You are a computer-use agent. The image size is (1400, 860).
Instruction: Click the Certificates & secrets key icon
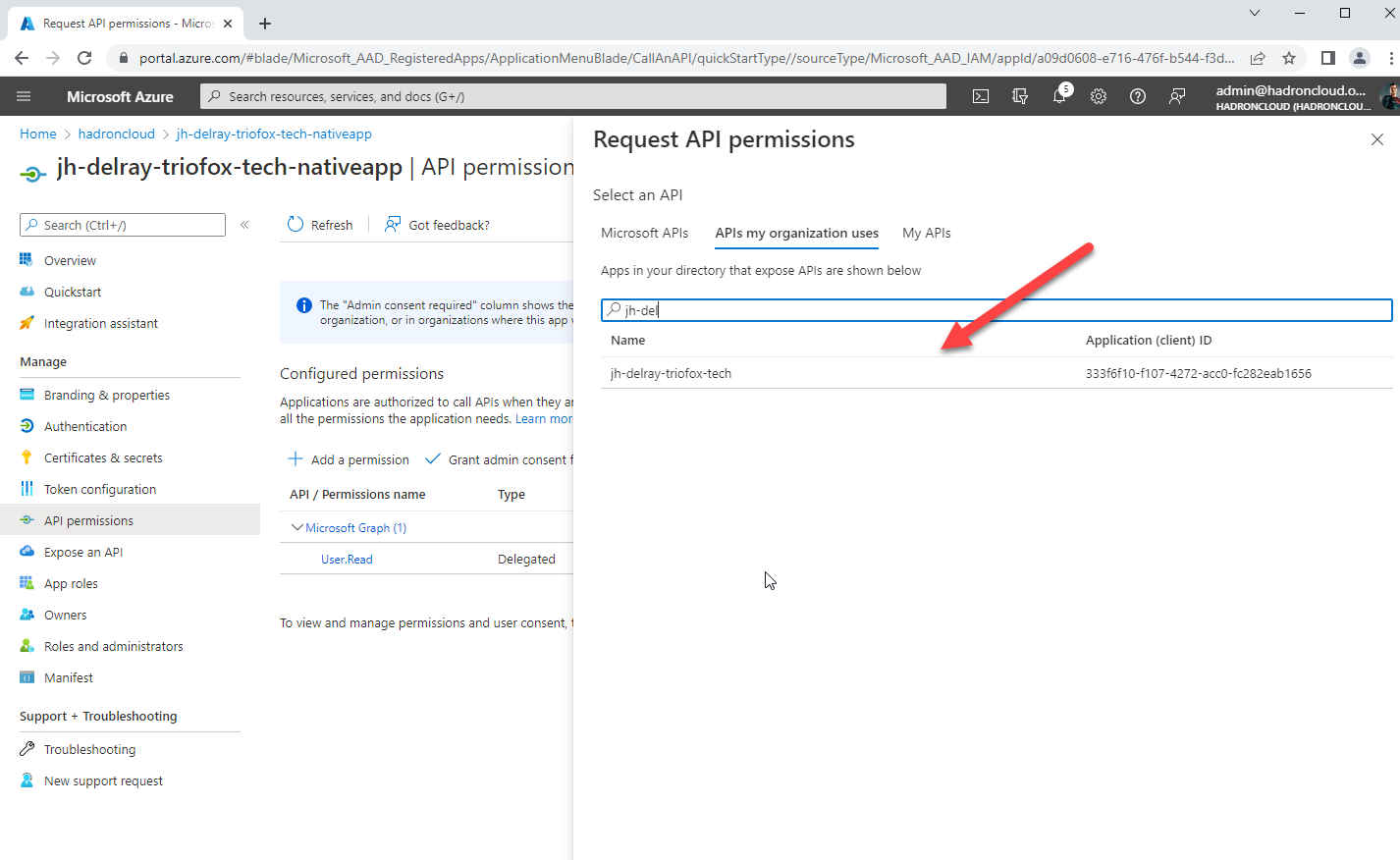point(27,457)
